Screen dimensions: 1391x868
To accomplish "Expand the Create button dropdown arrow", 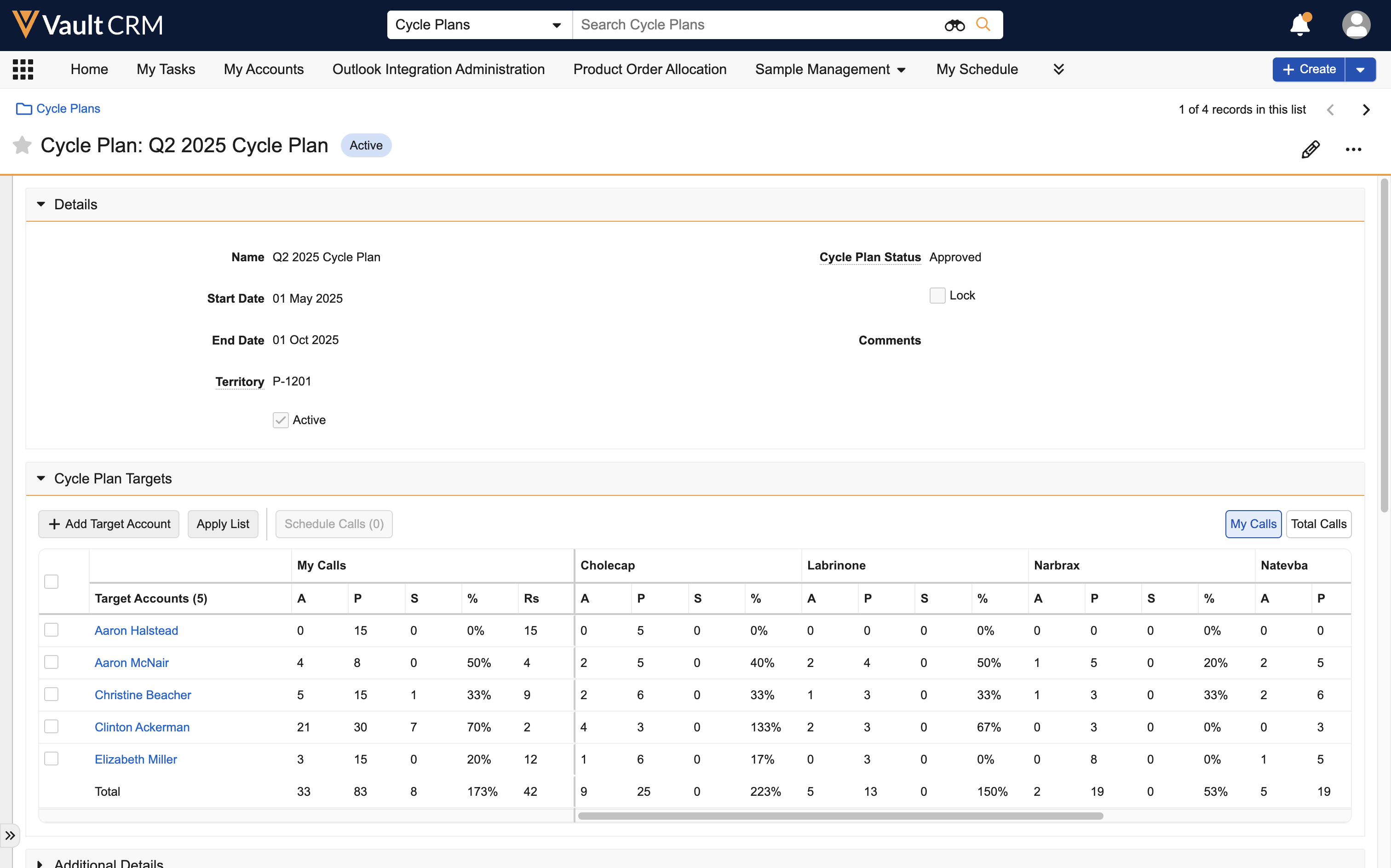I will 1360,69.
